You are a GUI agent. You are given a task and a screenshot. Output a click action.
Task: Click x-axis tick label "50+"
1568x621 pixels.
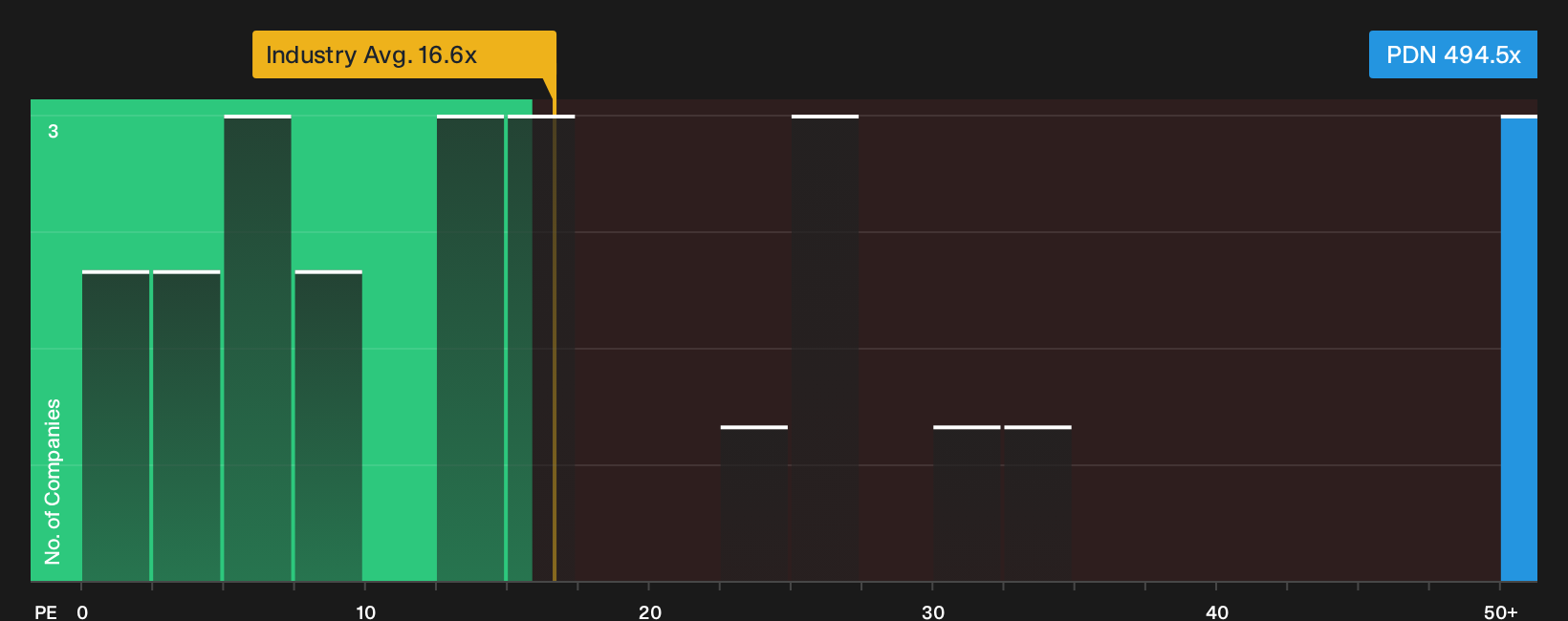click(x=1501, y=611)
